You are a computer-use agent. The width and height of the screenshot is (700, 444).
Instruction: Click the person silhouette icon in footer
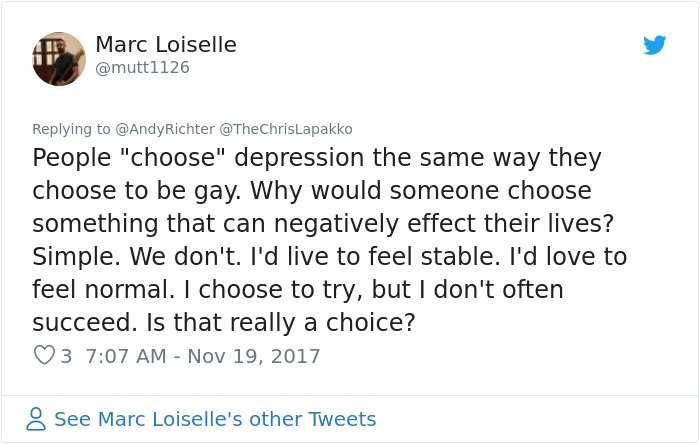[x=36, y=419]
